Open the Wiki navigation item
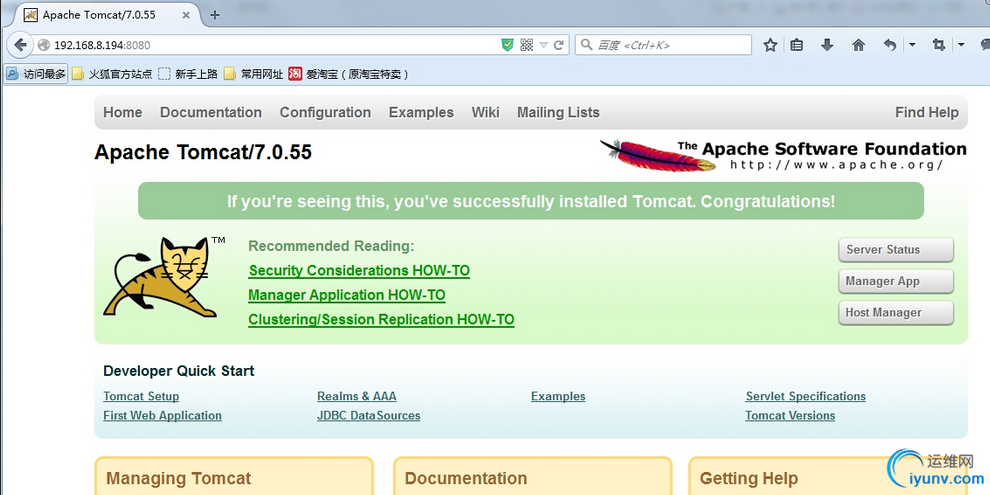Viewport: 990px width, 495px height. (x=486, y=112)
